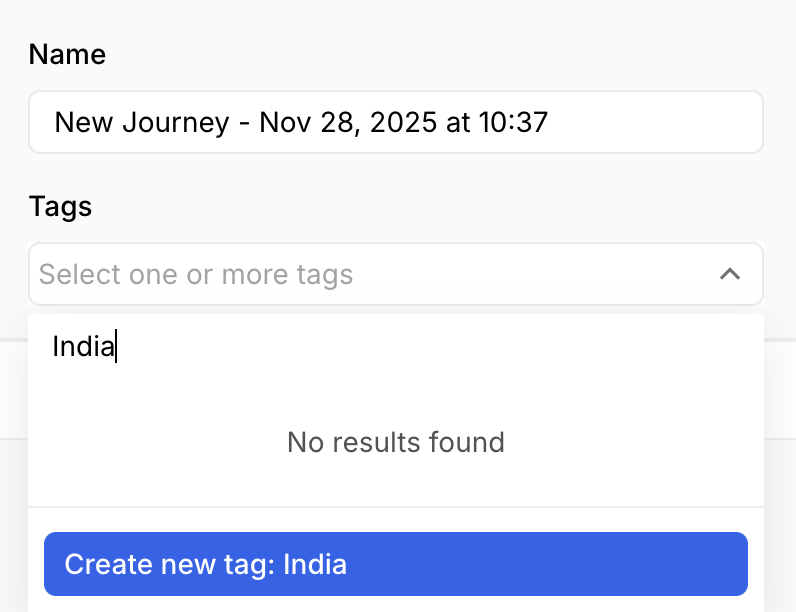This screenshot has width=796, height=612.
Task: Click the No results found message
Action: tap(396, 442)
